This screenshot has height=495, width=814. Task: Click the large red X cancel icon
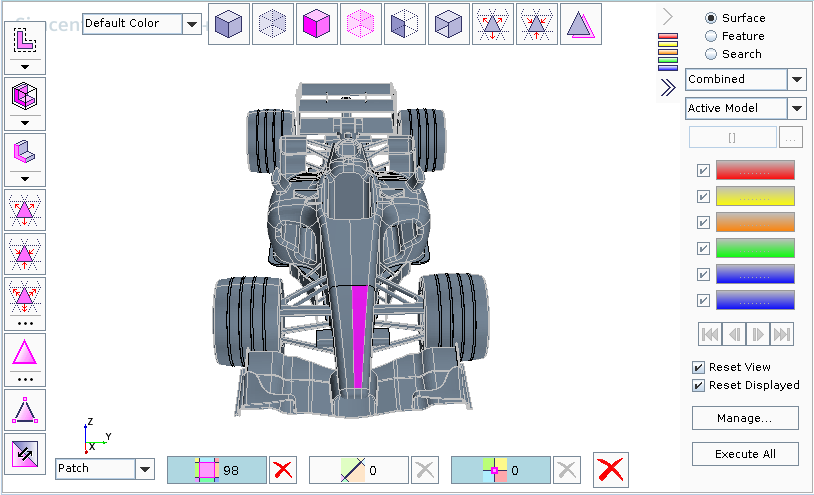611,469
